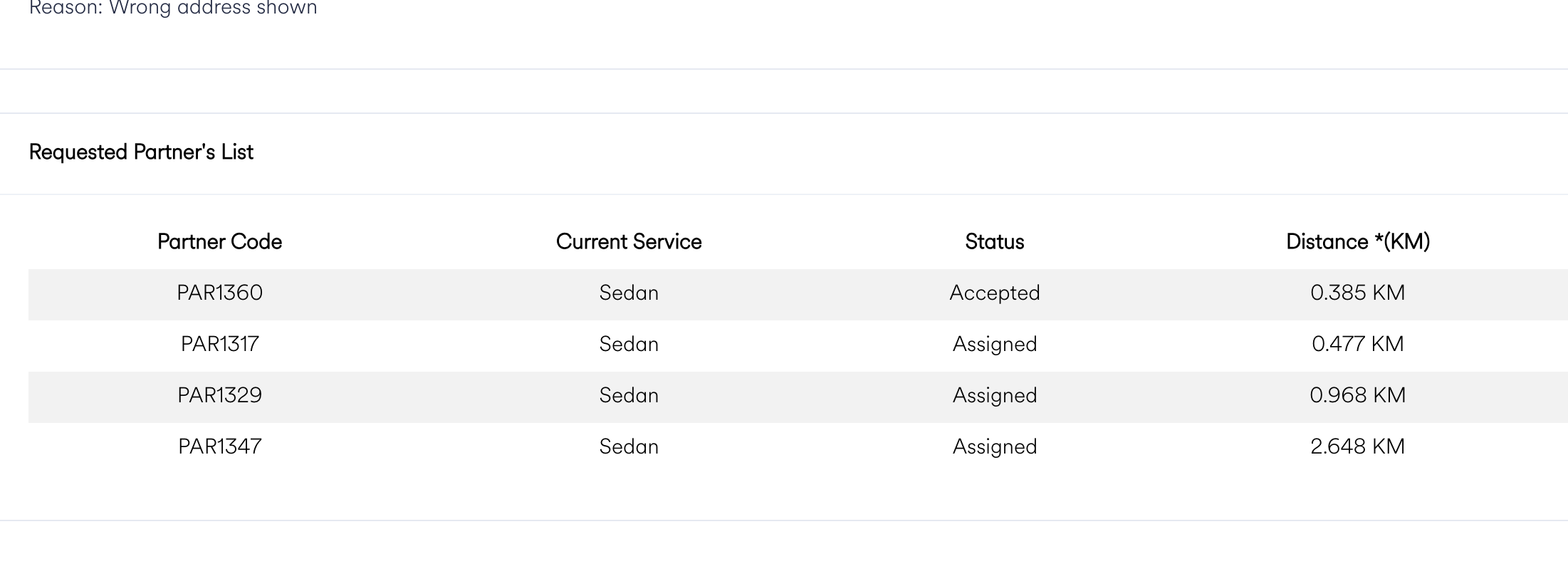Click the Assigned status for PAR1347
Screen dimensions: 1568x581
pyautogui.click(x=994, y=447)
